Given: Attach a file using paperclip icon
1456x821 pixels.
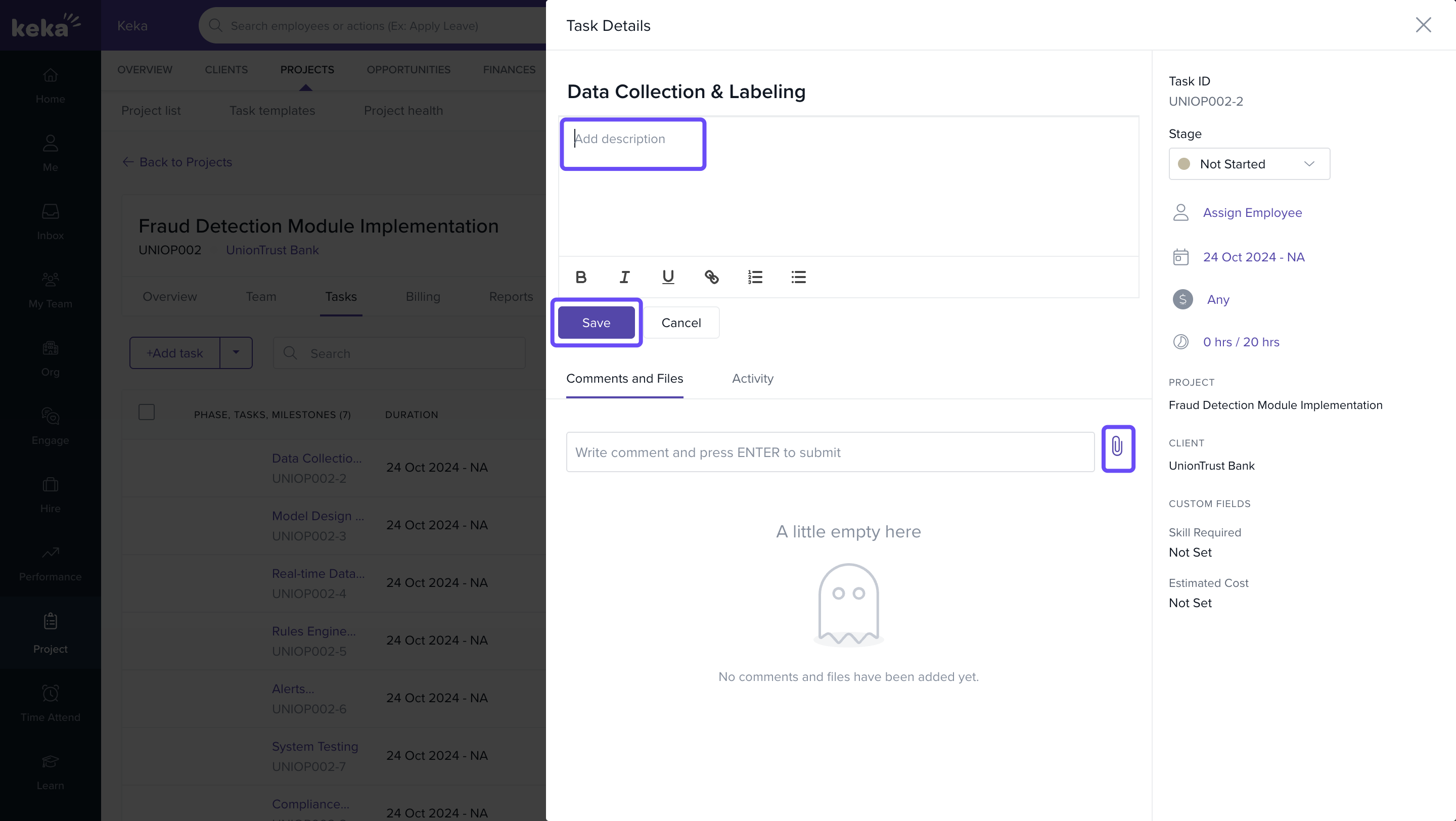Looking at the screenshot, I should 1117,447.
